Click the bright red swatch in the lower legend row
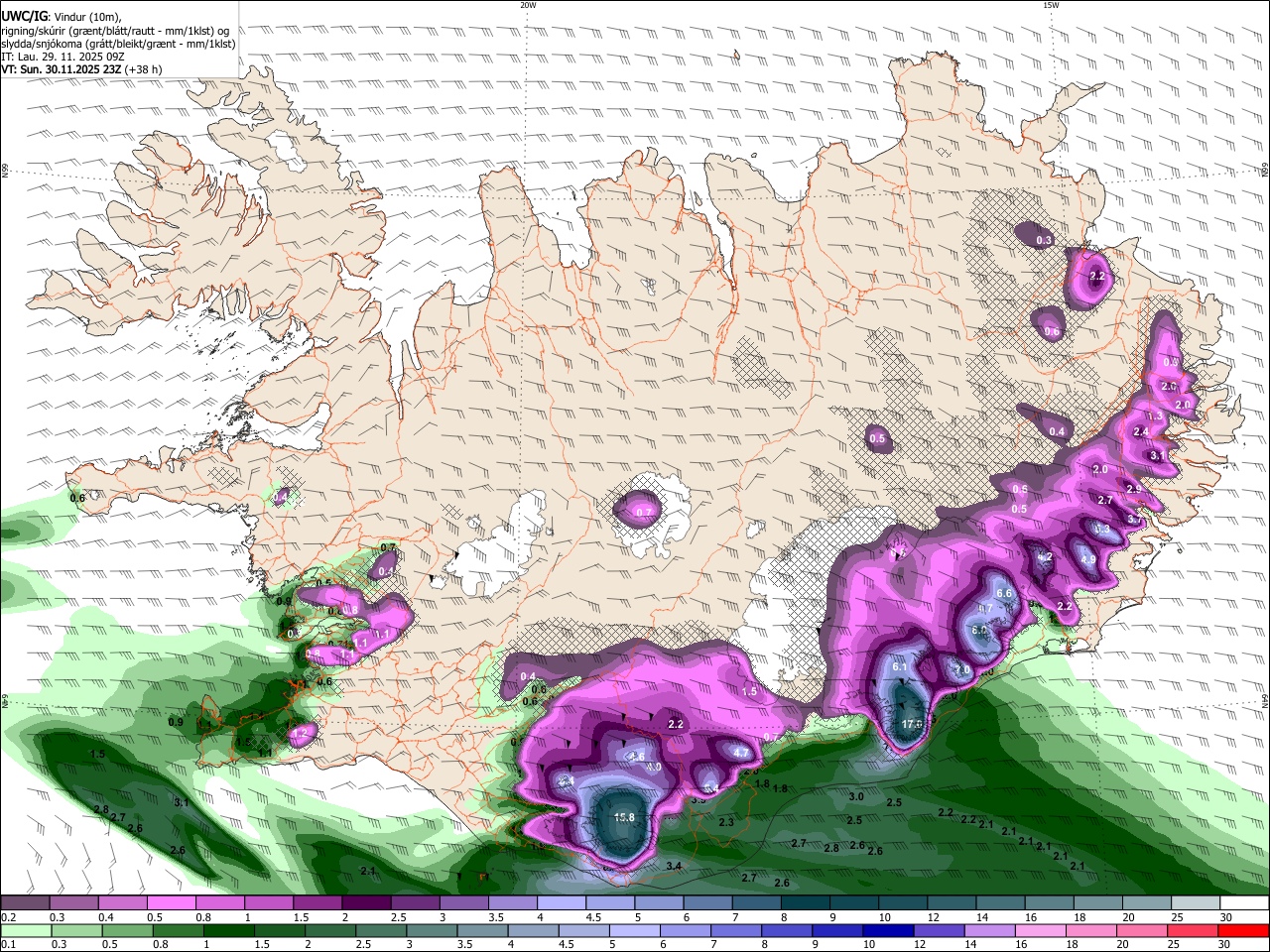 pyautogui.click(x=1243, y=930)
